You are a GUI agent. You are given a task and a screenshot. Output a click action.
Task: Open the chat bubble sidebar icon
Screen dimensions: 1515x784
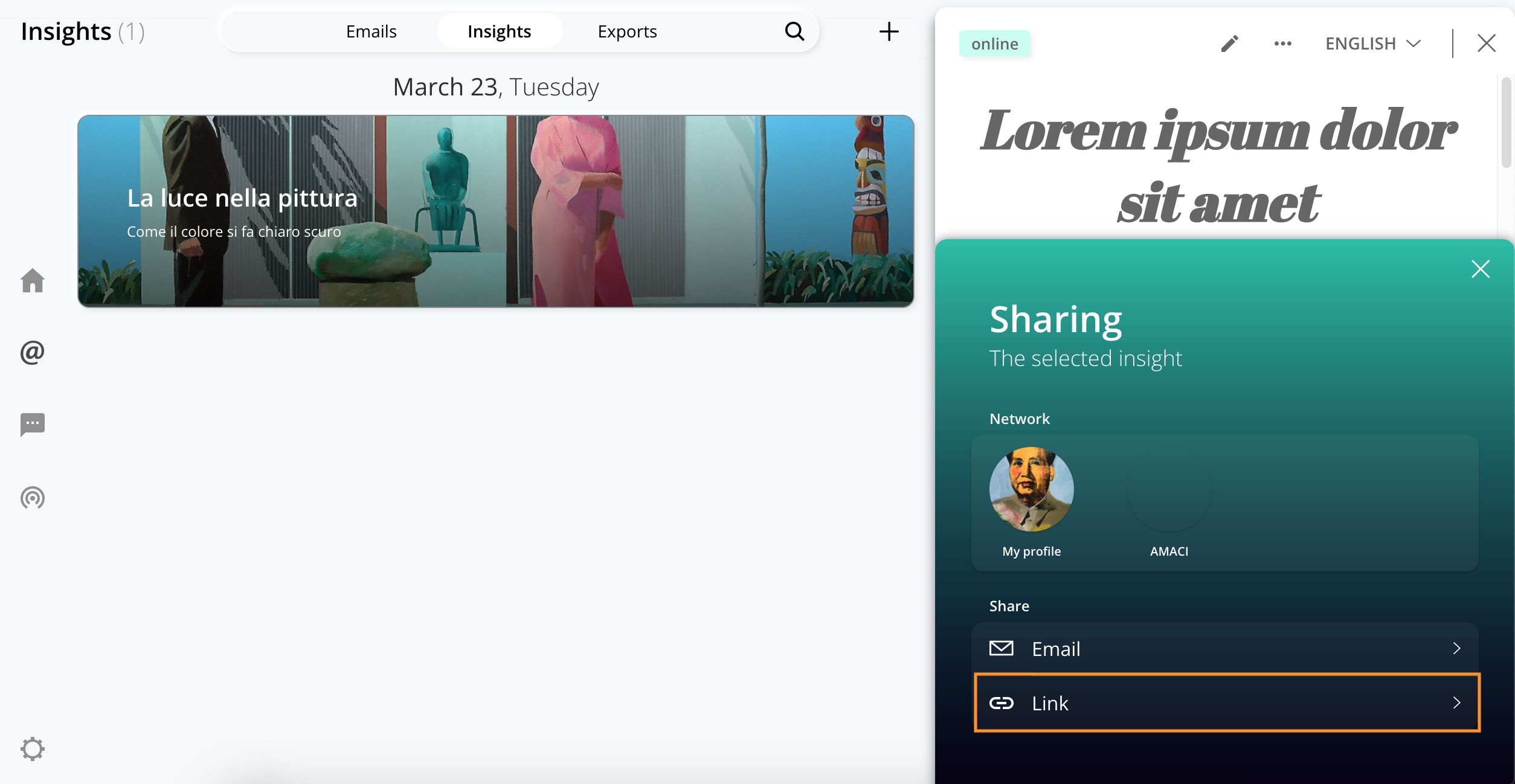coord(33,425)
